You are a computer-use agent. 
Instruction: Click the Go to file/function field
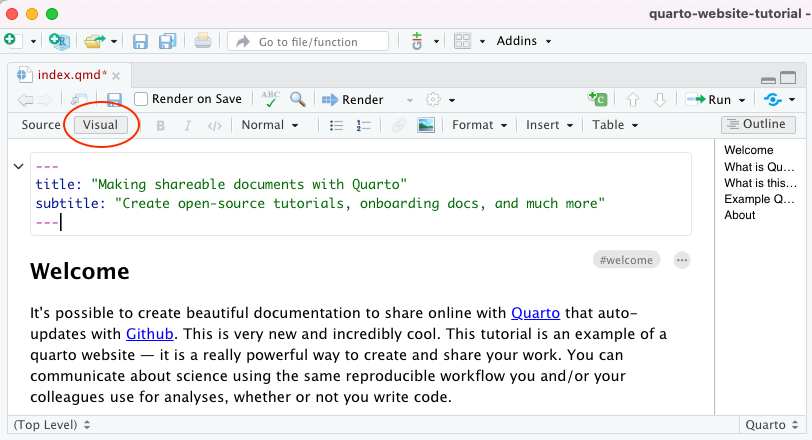coord(308,41)
